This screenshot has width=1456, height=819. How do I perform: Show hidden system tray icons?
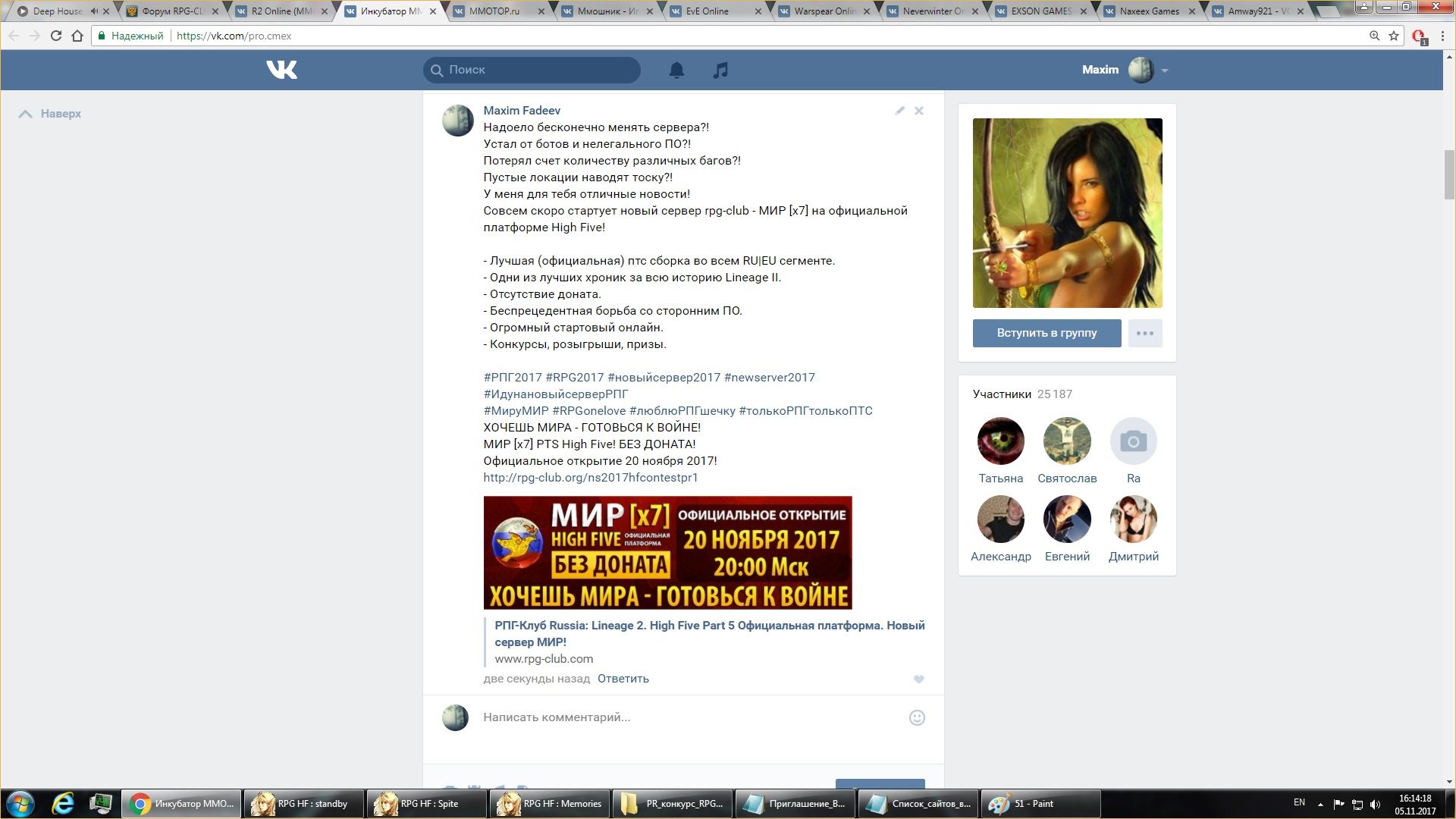tap(1320, 804)
